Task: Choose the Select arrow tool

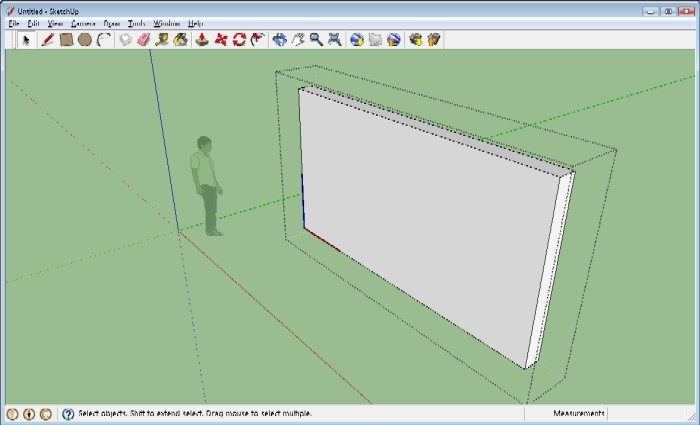Action: click(x=26, y=40)
